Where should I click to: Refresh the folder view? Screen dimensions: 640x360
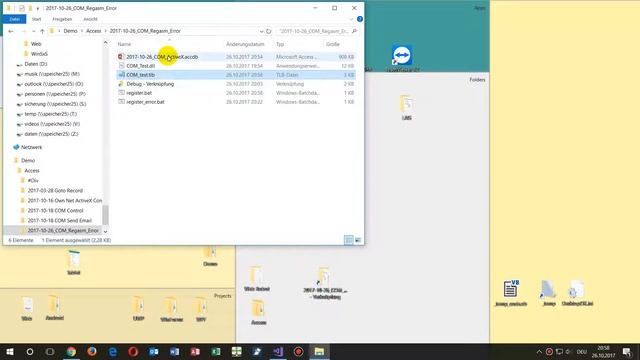[x=269, y=31]
